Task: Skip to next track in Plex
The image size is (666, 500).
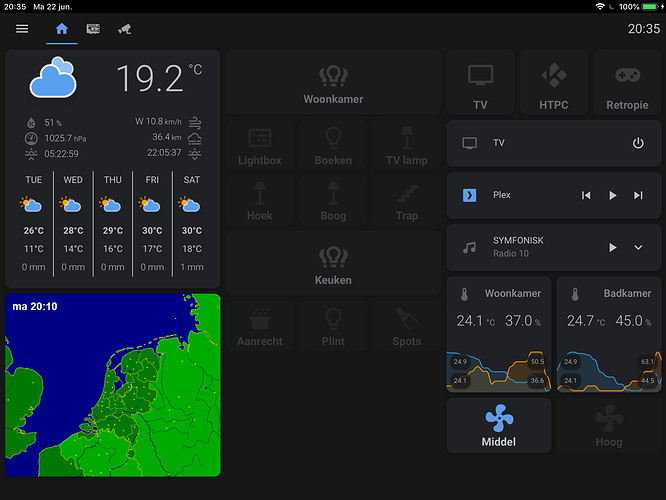Action: pyautogui.click(x=638, y=195)
